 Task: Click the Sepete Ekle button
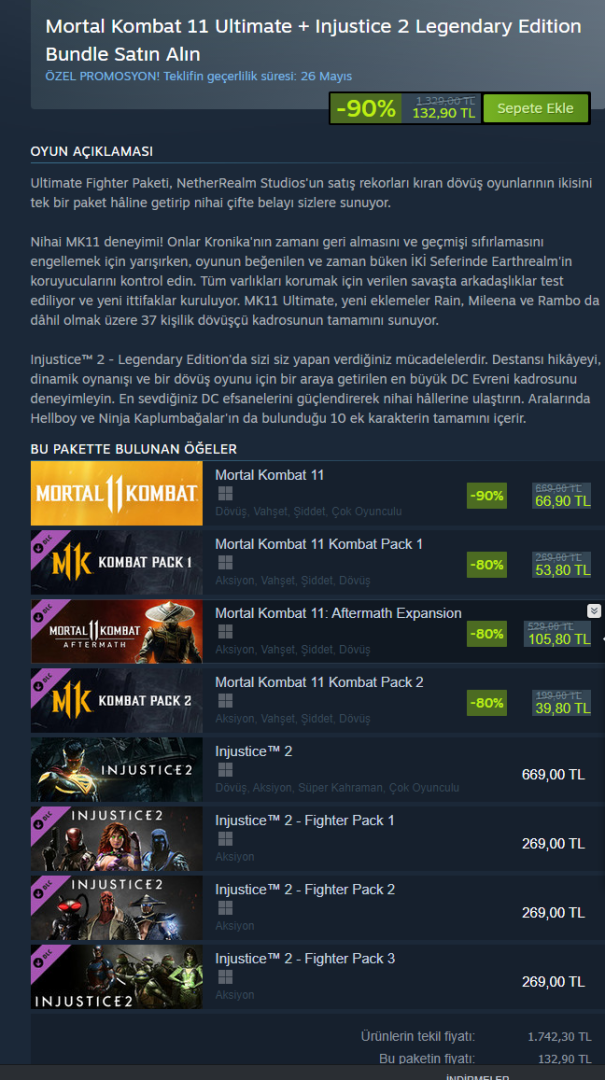coord(535,108)
